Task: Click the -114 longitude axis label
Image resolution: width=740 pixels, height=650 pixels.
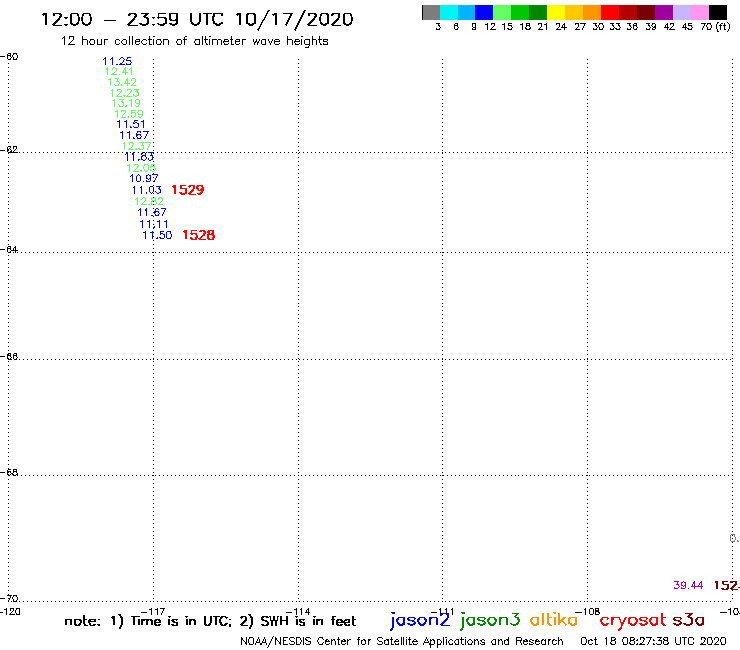Action: point(298,612)
